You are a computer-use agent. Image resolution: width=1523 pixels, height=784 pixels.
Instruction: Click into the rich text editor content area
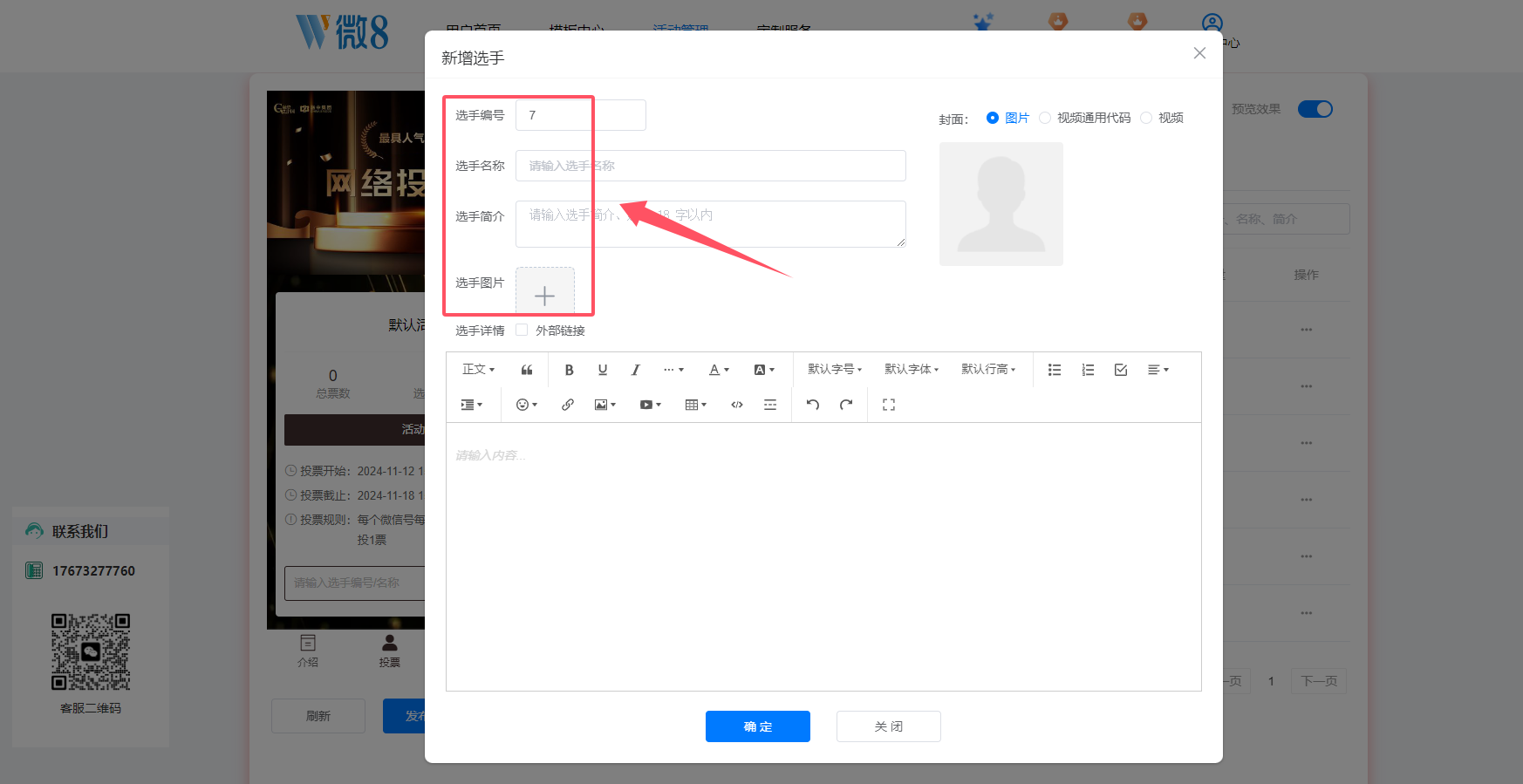click(823, 556)
